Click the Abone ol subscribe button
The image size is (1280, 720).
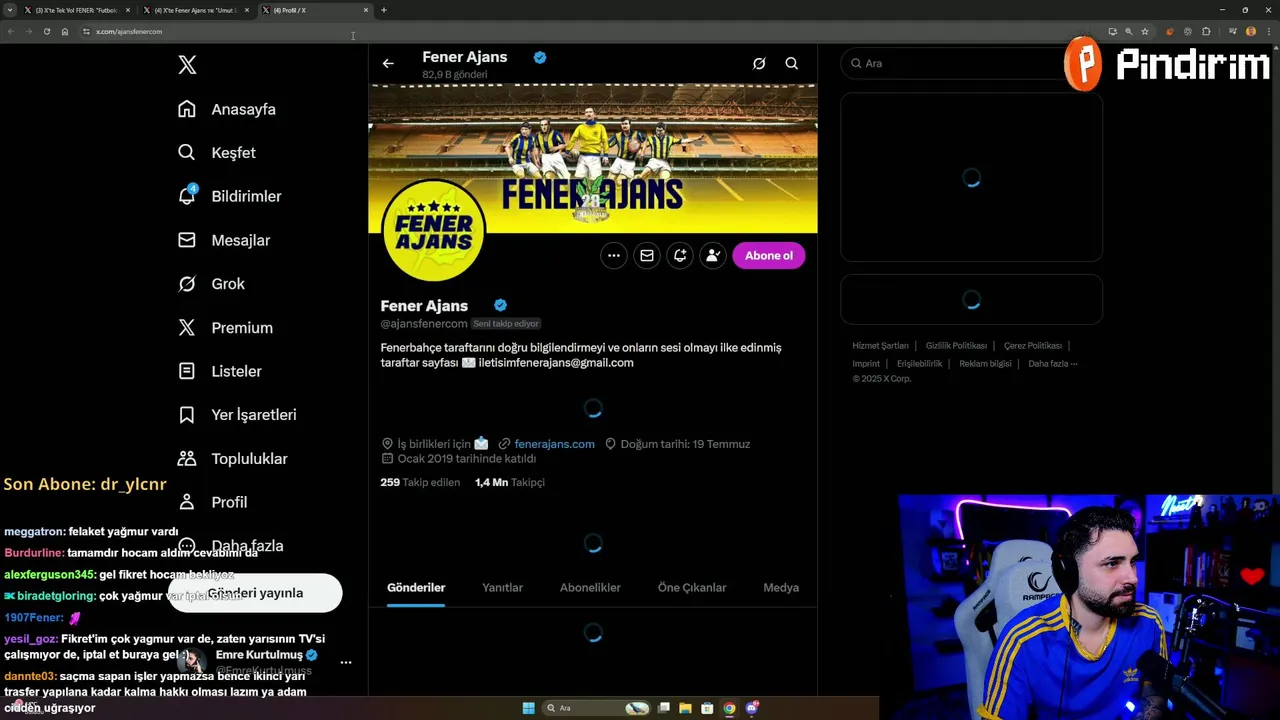[769, 256]
